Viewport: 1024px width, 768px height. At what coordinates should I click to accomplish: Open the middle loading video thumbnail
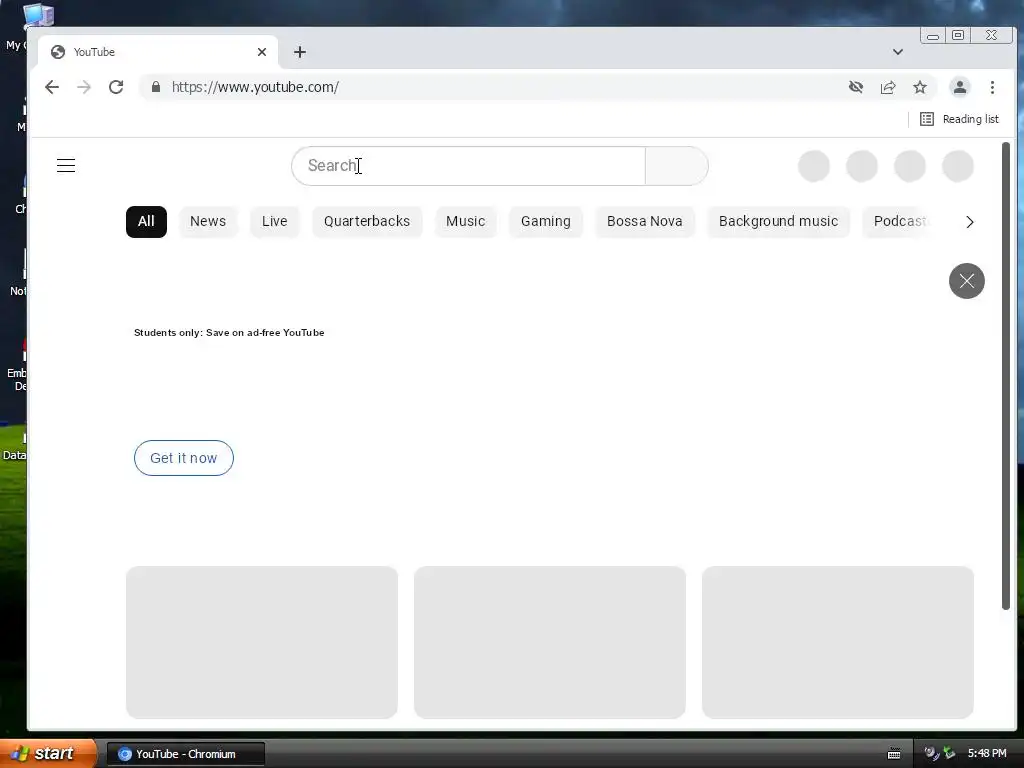click(x=550, y=643)
